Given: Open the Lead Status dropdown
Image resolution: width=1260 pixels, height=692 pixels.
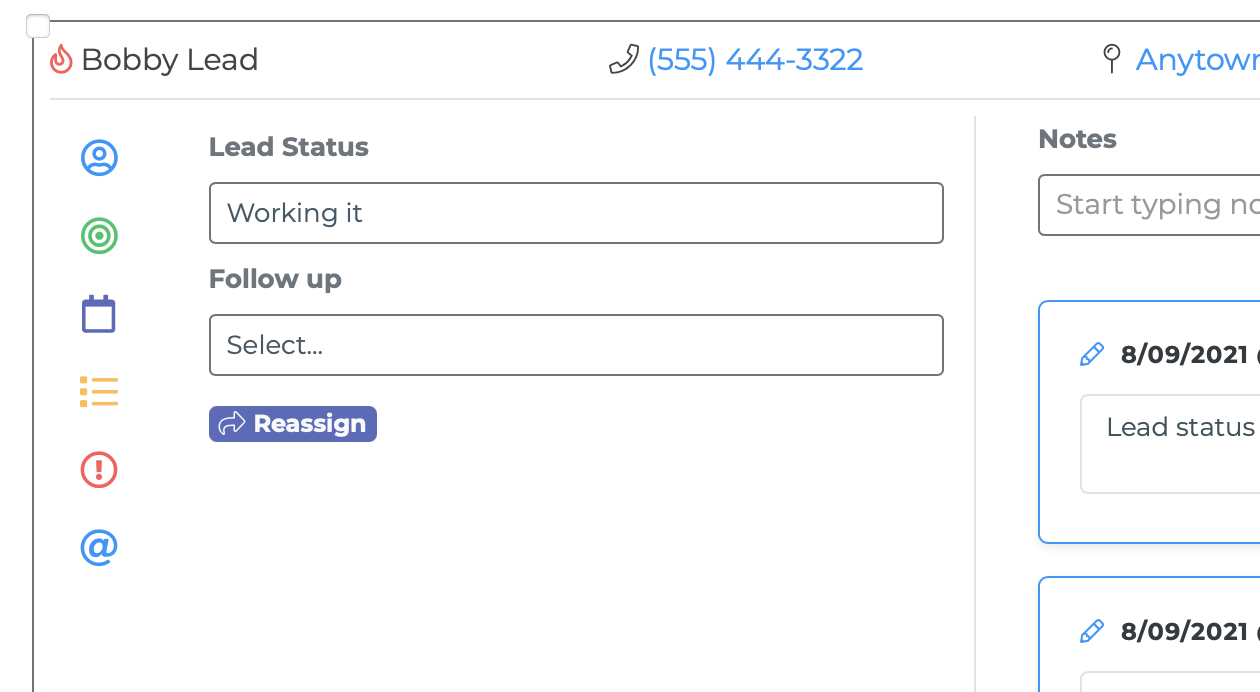Looking at the screenshot, I should [x=576, y=213].
